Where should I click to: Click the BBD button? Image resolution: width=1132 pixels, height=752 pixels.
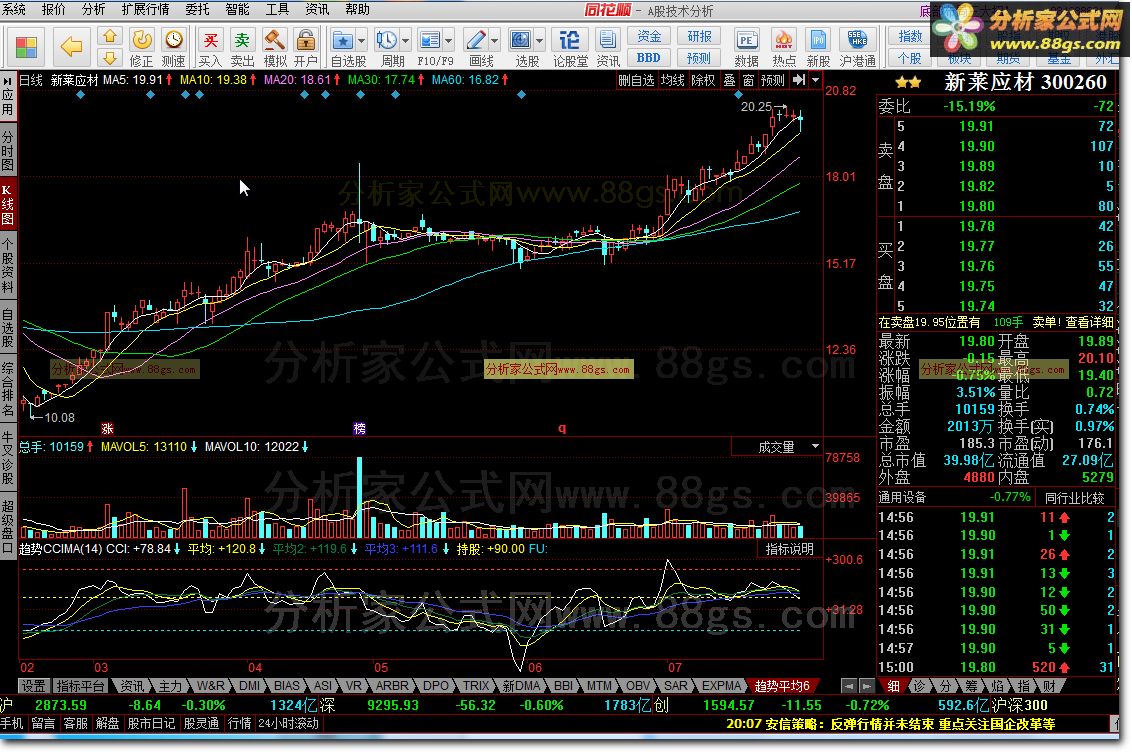click(x=648, y=58)
